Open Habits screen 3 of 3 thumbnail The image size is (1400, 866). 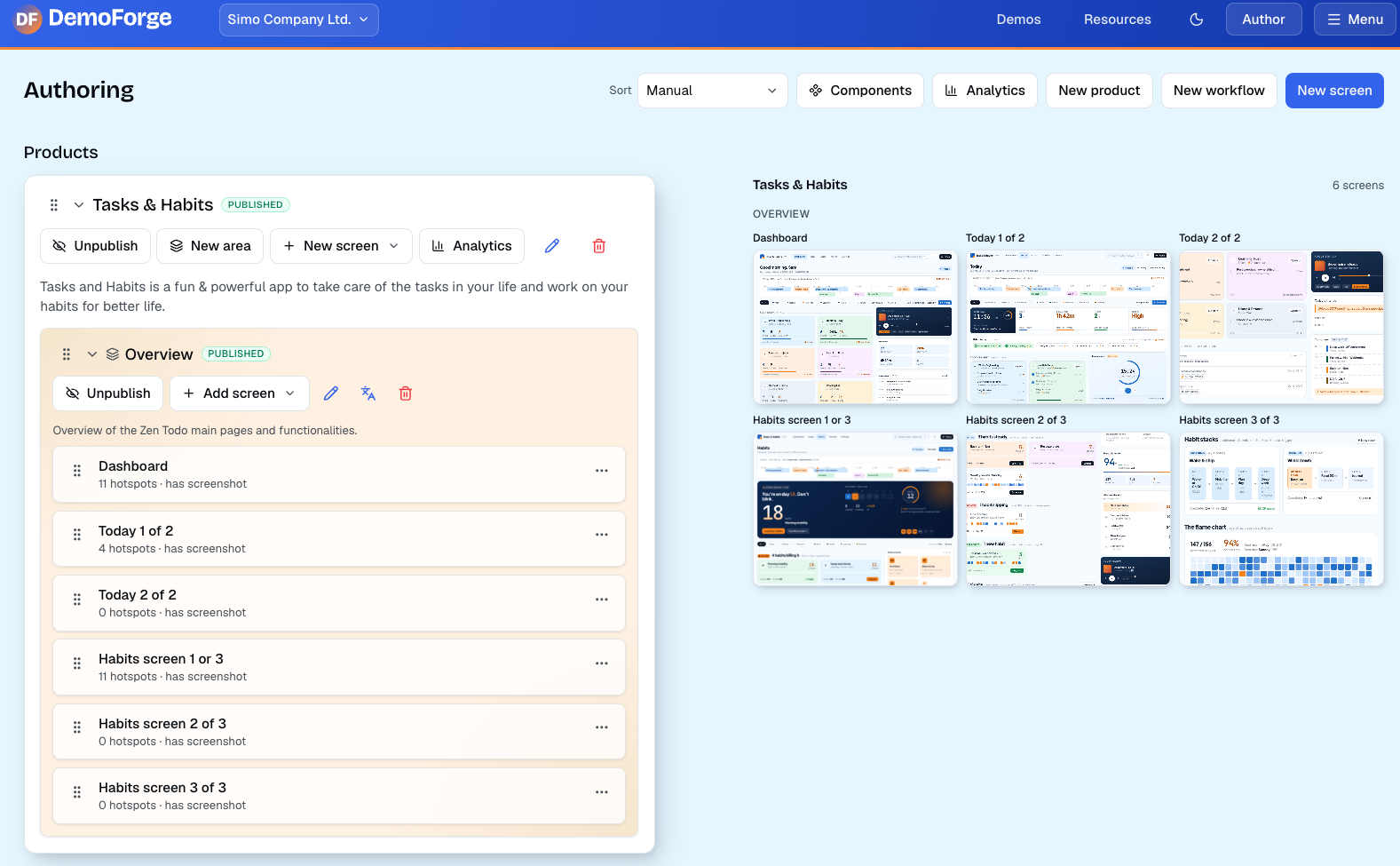1281,509
